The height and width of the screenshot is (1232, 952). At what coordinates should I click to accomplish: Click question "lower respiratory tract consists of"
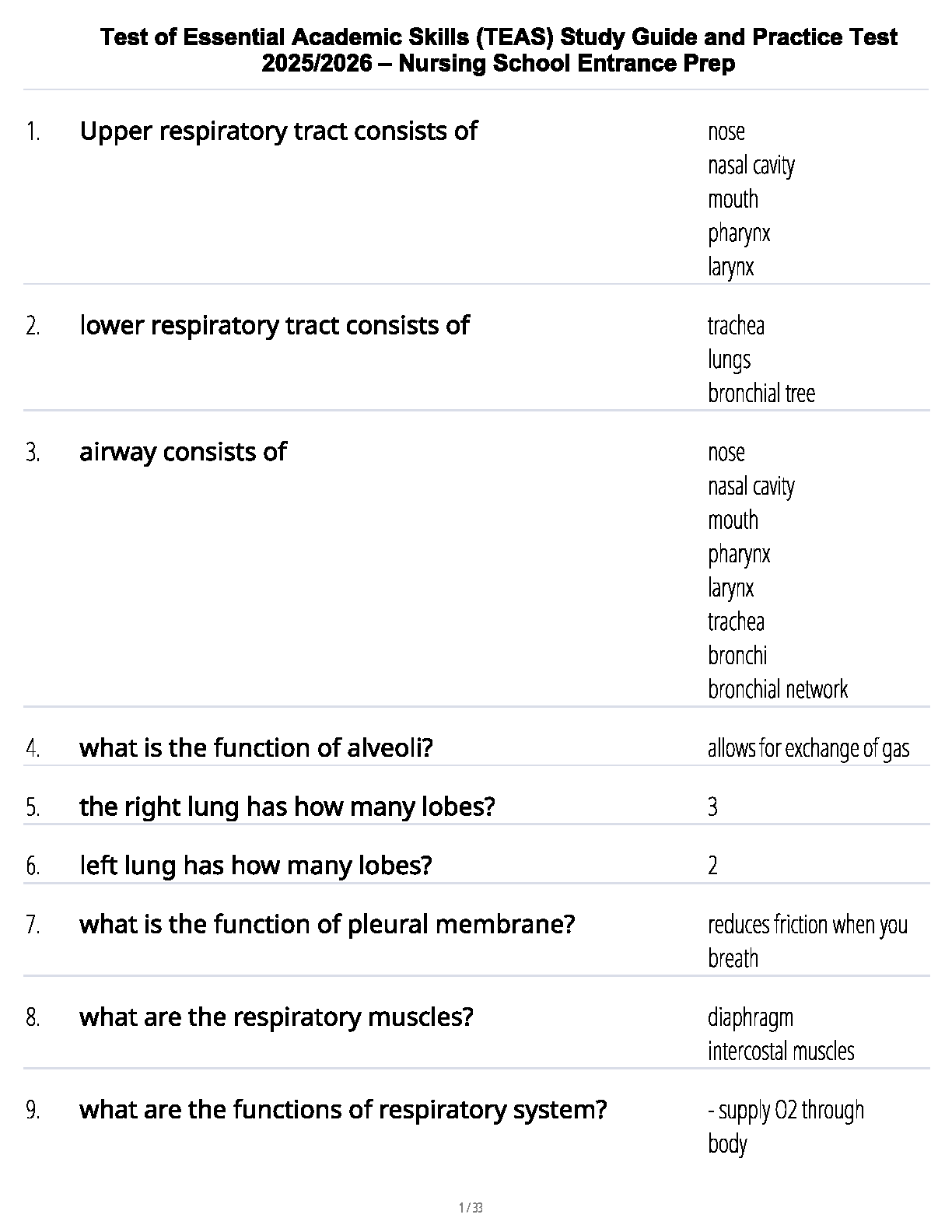coord(274,325)
